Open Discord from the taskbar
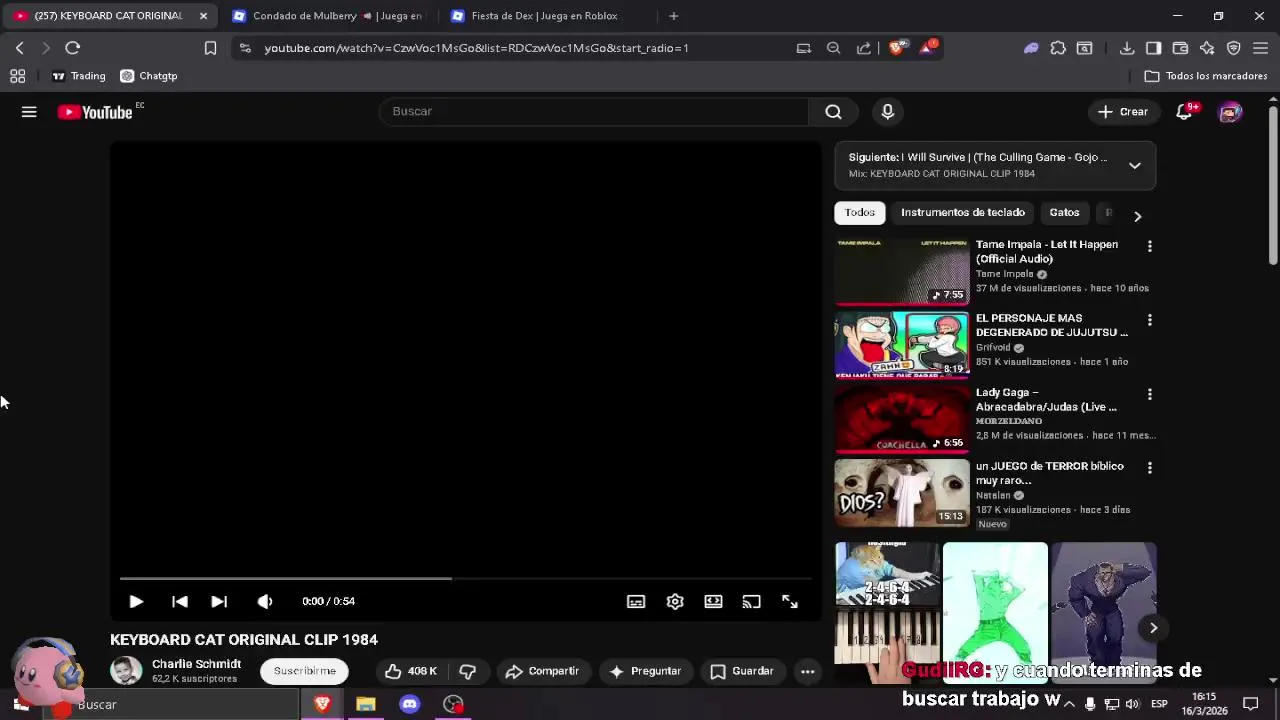The width and height of the screenshot is (1280, 720). pyautogui.click(x=409, y=704)
